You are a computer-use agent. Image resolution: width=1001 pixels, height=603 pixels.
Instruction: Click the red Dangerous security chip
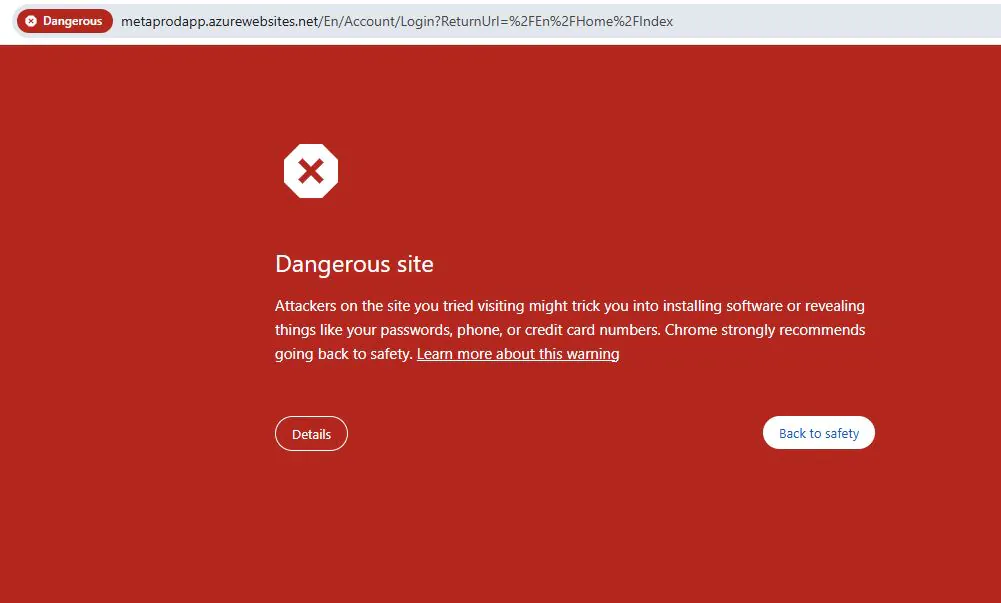(x=64, y=21)
